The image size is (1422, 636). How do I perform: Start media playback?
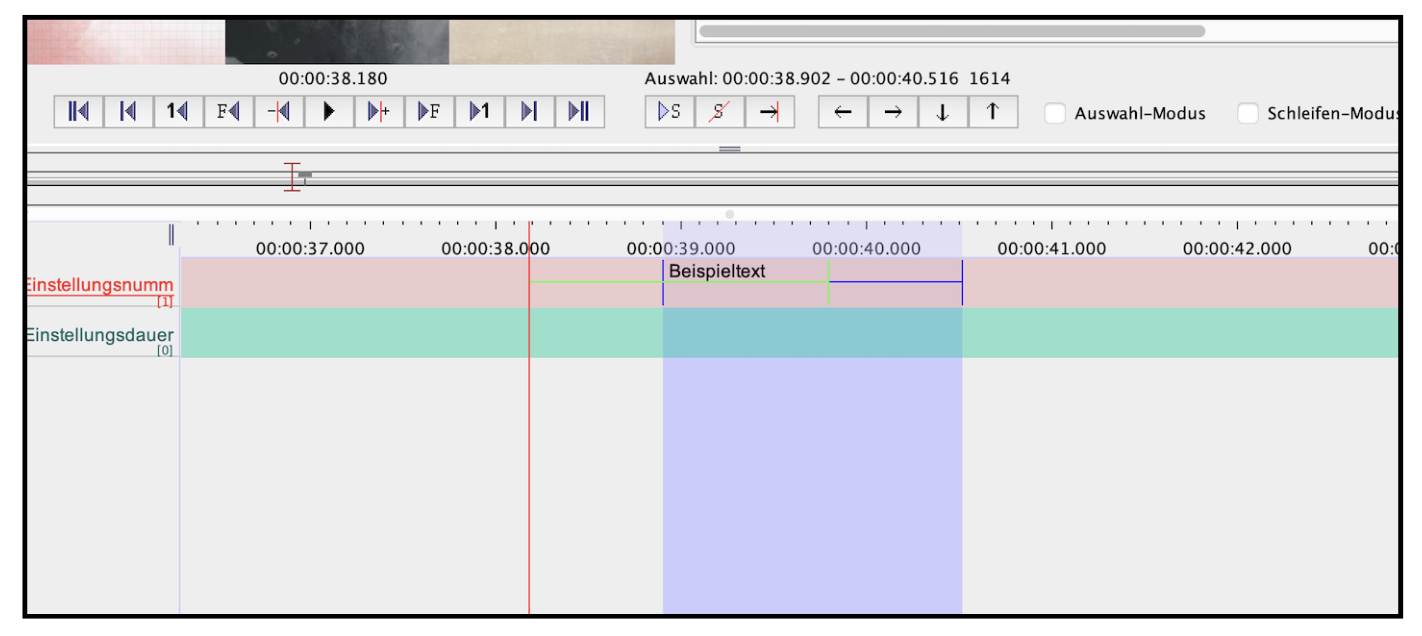[x=328, y=112]
